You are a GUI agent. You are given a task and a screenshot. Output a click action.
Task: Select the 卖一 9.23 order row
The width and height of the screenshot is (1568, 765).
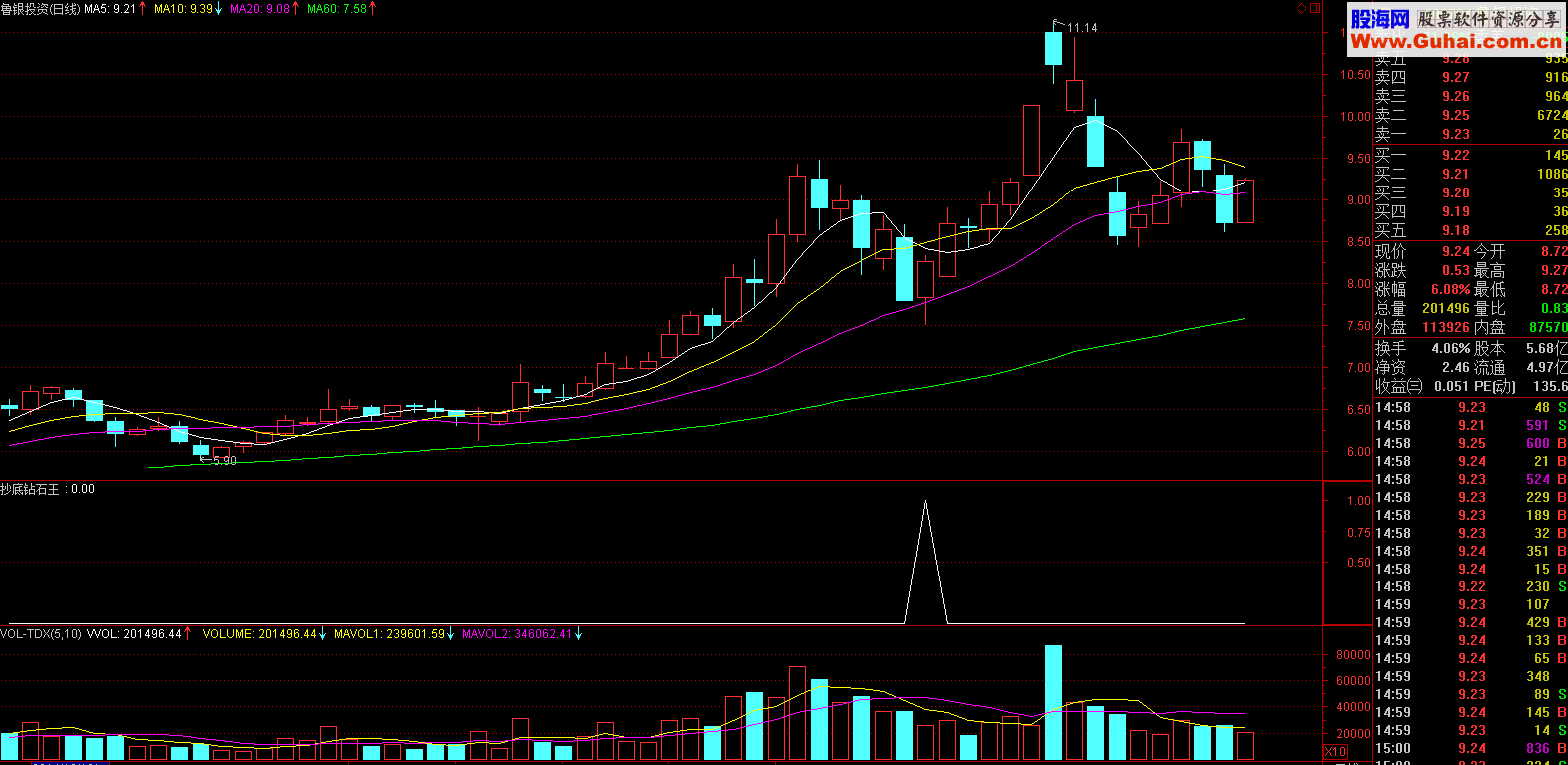(x=1470, y=134)
